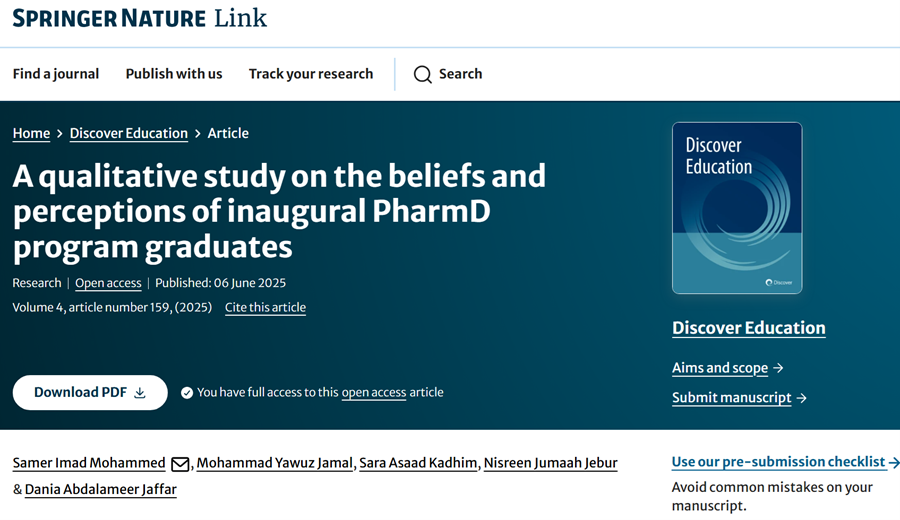900x520 pixels.
Task: Open Discover Education breadcrumb link
Action: click(x=129, y=133)
